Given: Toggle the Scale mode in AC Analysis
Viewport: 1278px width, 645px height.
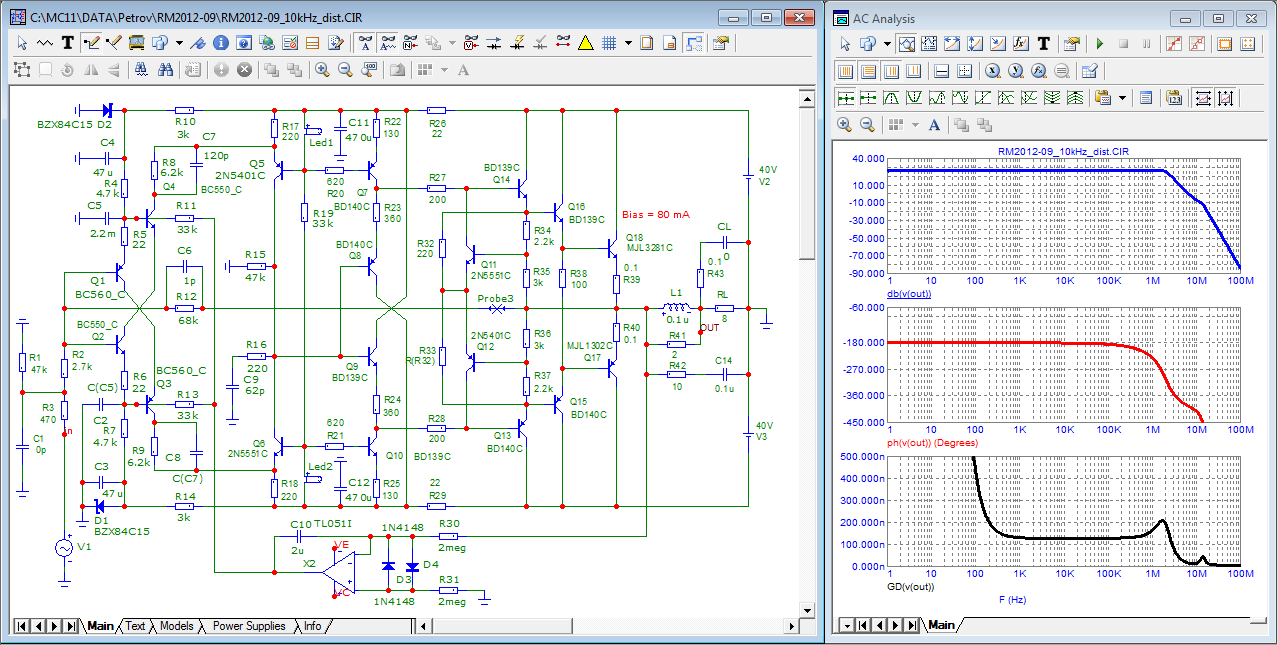Looking at the screenshot, I should click(x=909, y=44).
